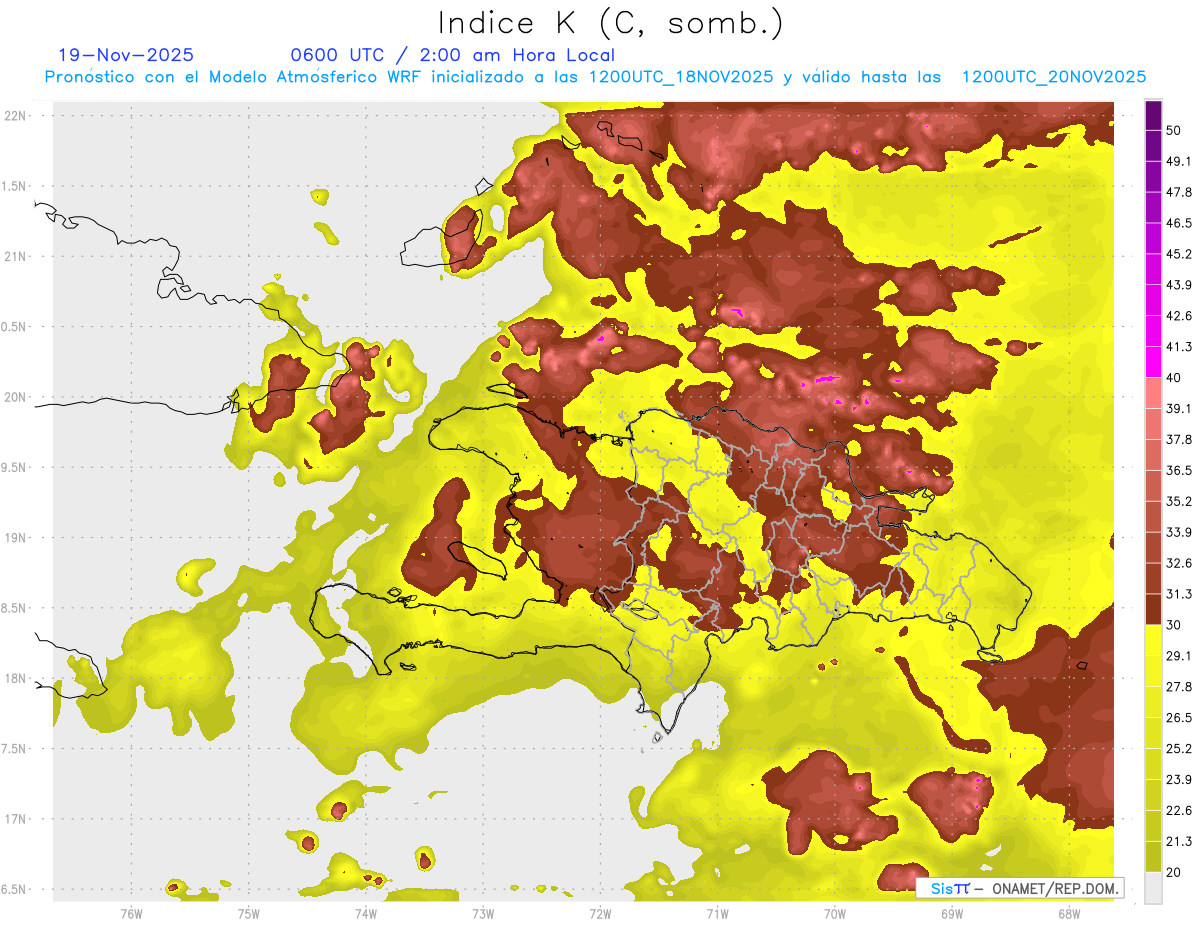
Task: Click the colorbar value 49.1
Action: (x=1179, y=162)
